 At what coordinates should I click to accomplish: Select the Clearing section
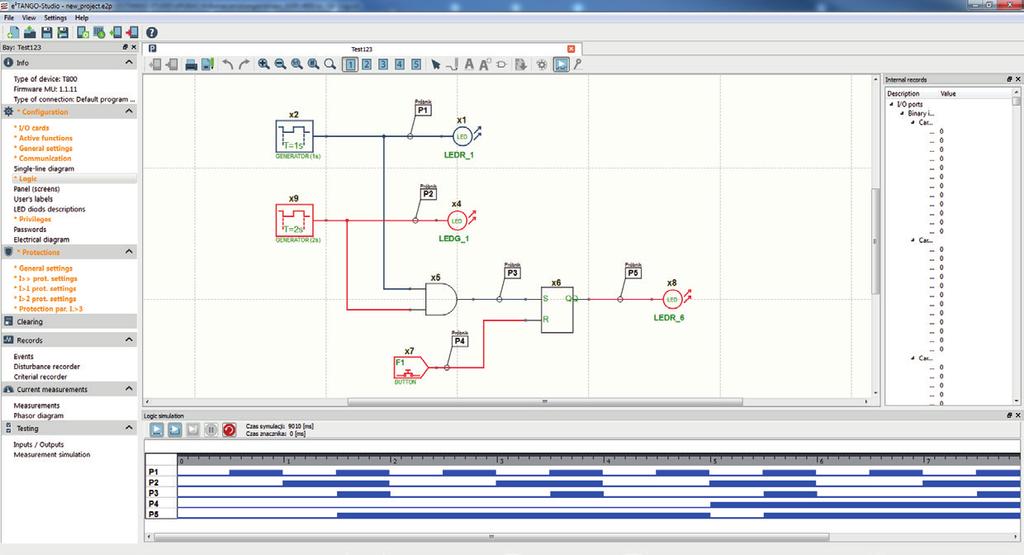pos(69,321)
